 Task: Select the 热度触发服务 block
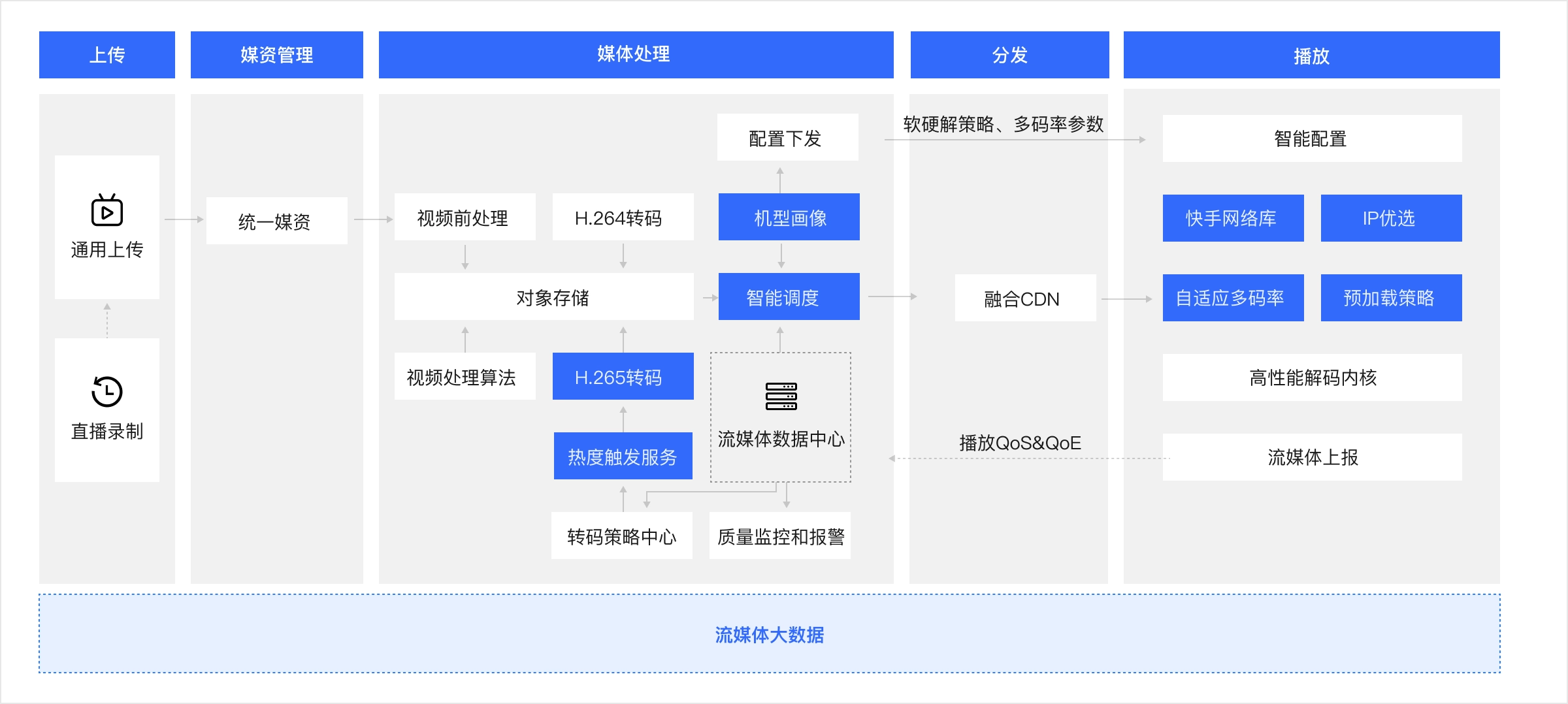[x=623, y=456]
